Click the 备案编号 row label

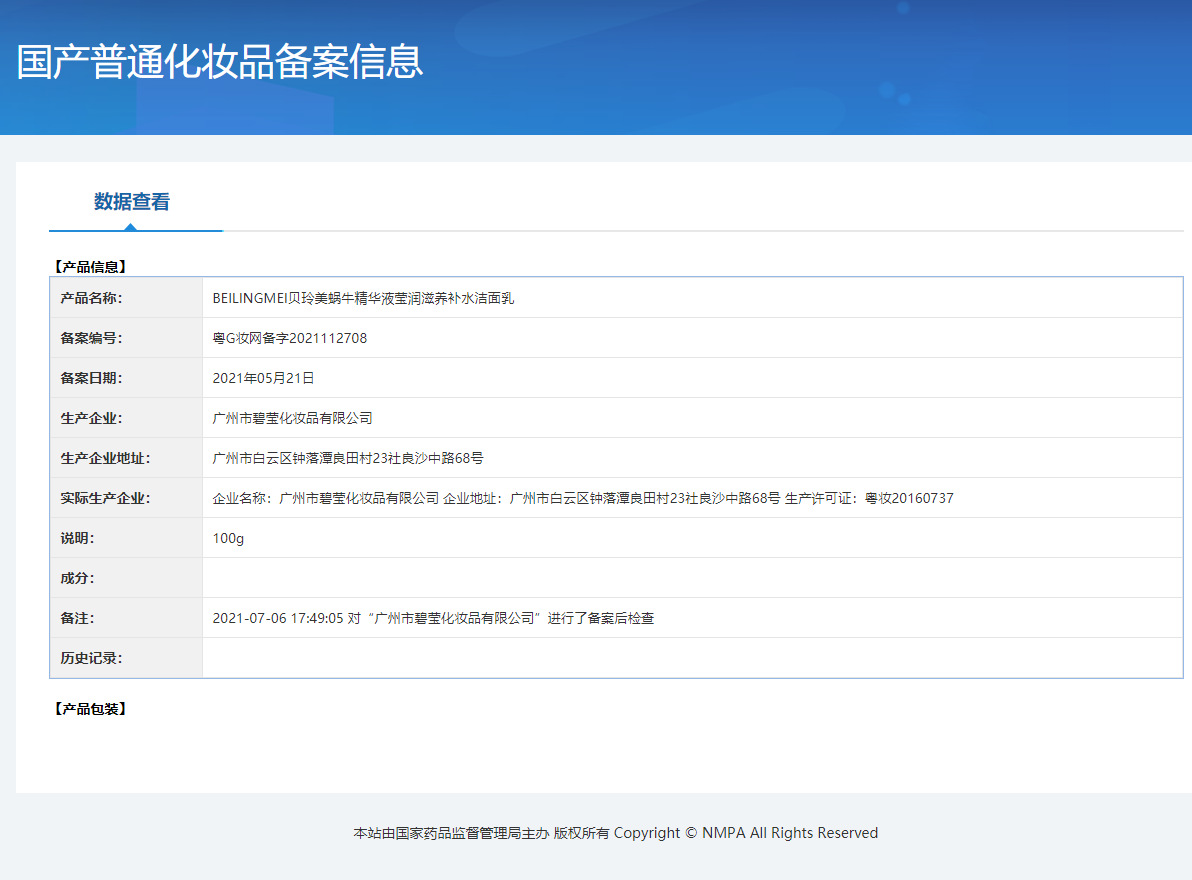91,338
